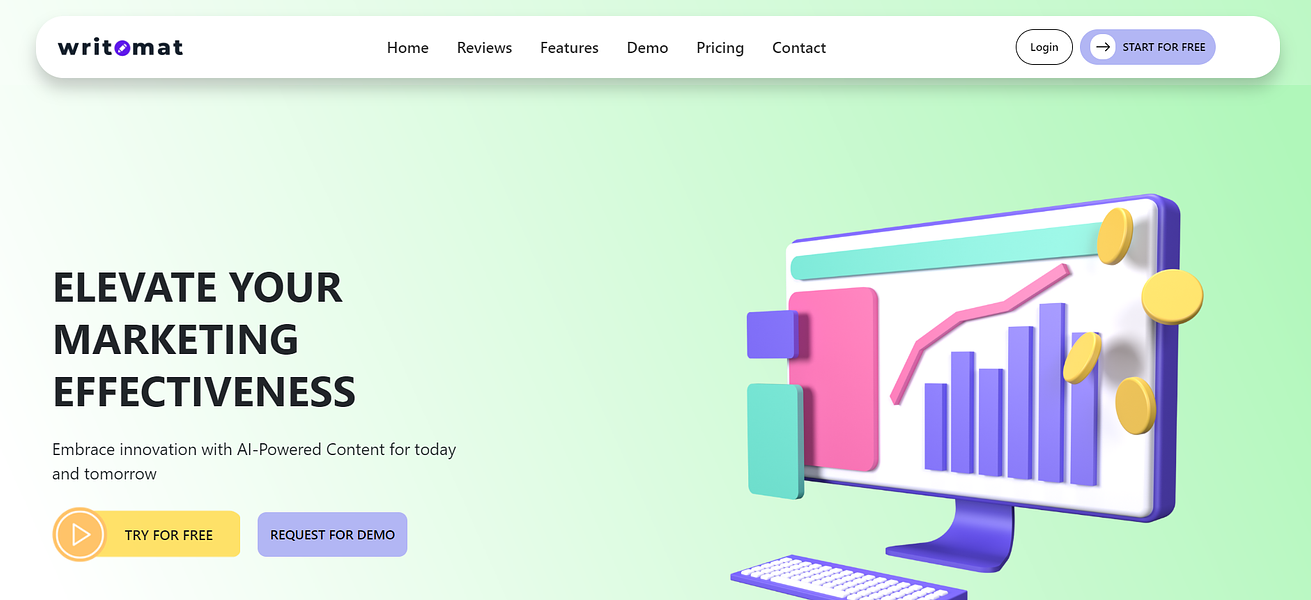Go to the Reviews section
The height and width of the screenshot is (600, 1311).
coord(484,47)
